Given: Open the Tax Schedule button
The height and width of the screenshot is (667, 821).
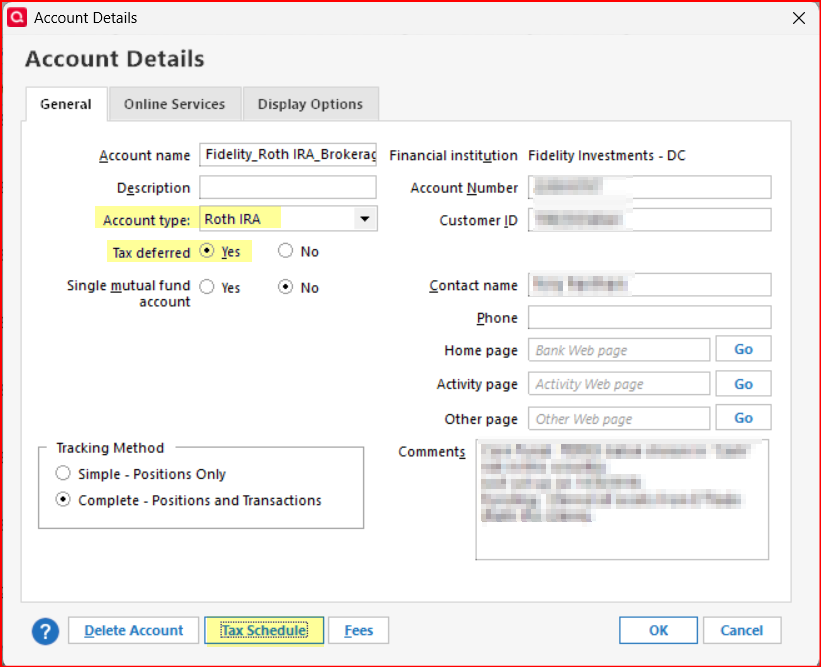Looking at the screenshot, I should (x=264, y=630).
